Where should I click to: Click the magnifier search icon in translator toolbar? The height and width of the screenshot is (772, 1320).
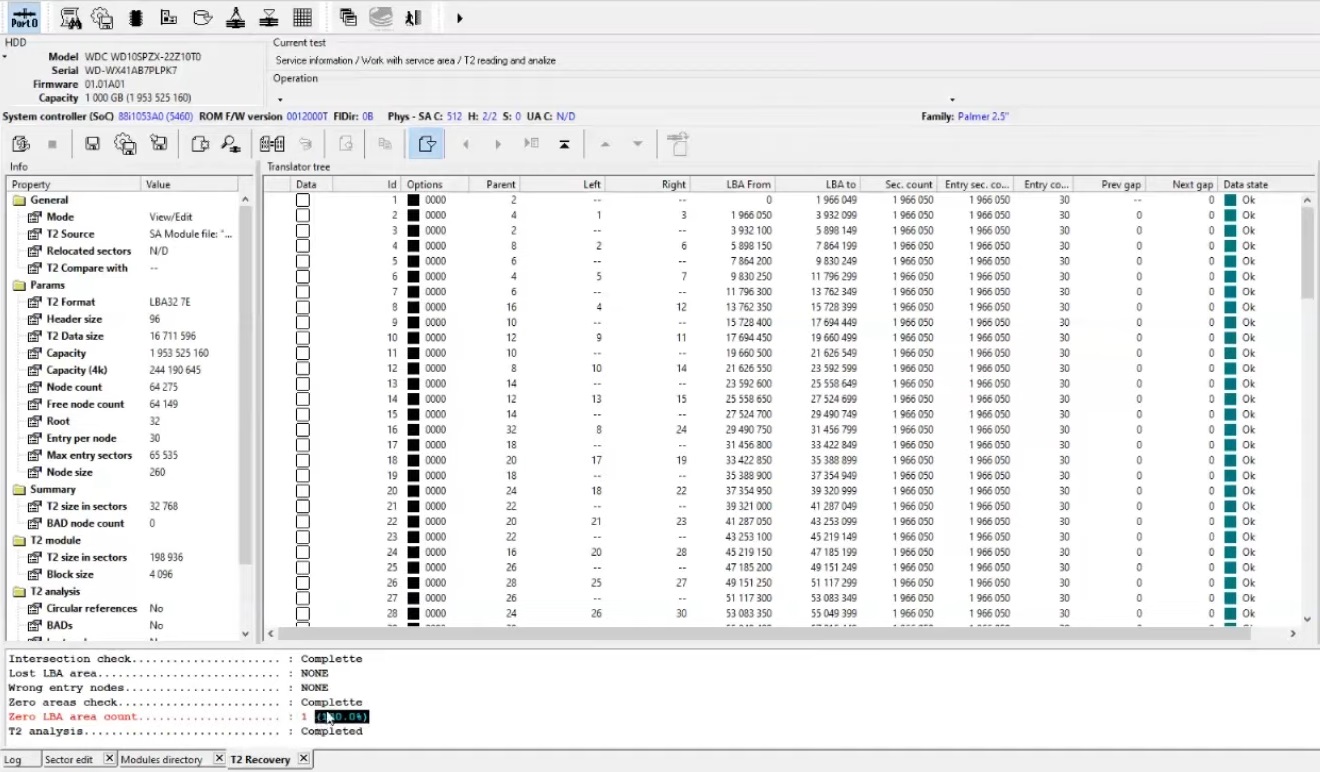pyautogui.click(x=231, y=144)
